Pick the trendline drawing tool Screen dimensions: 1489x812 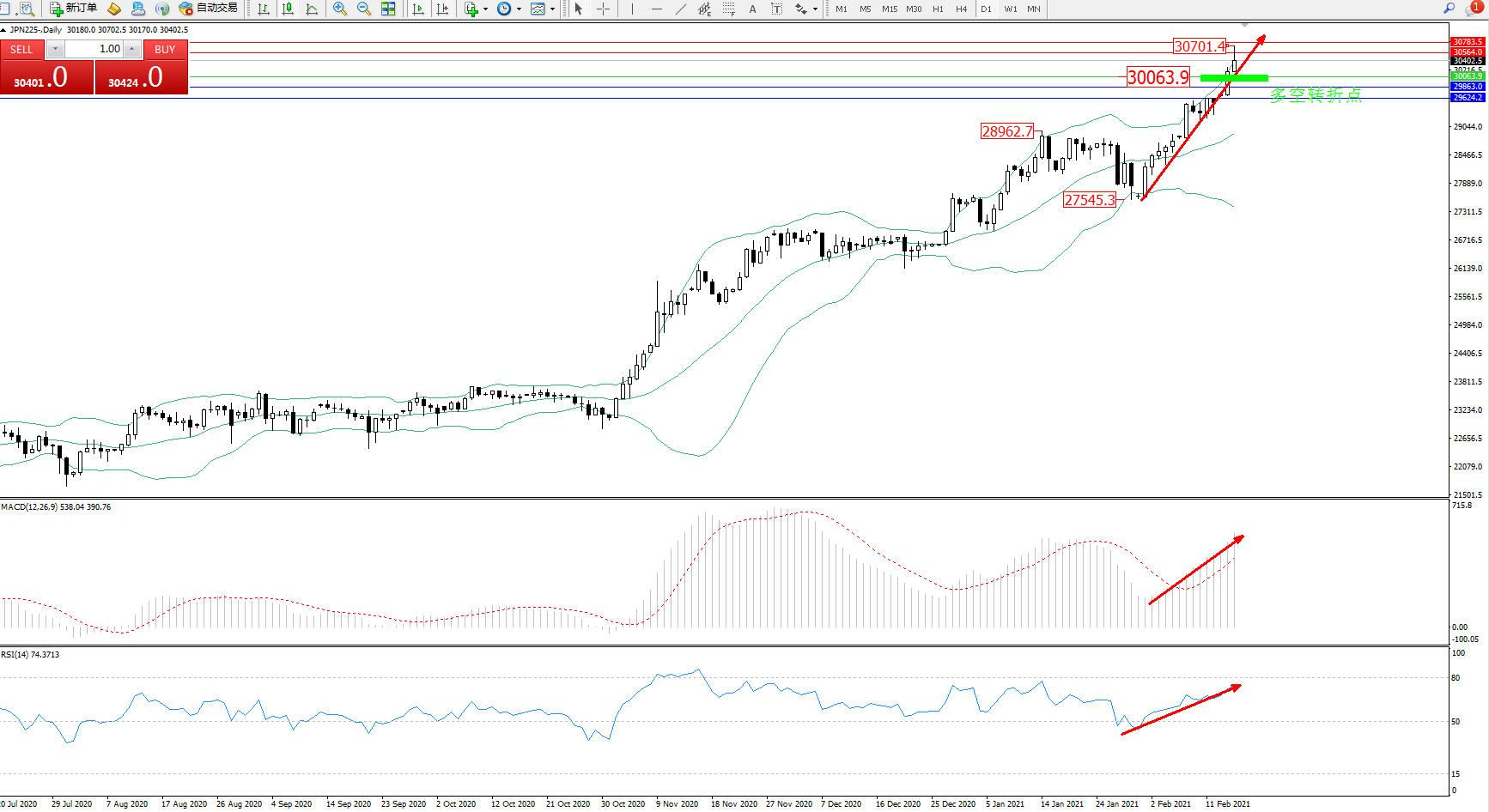pyautogui.click(x=681, y=9)
